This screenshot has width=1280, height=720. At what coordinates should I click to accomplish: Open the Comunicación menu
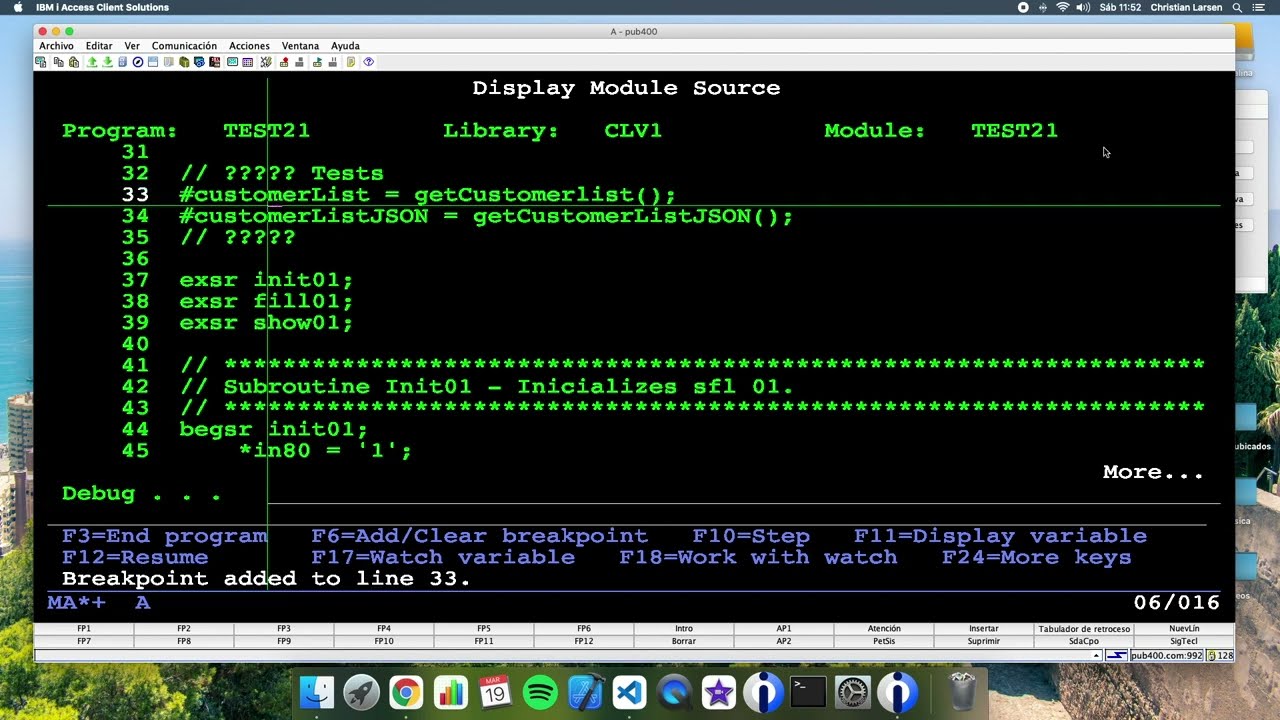click(x=184, y=46)
